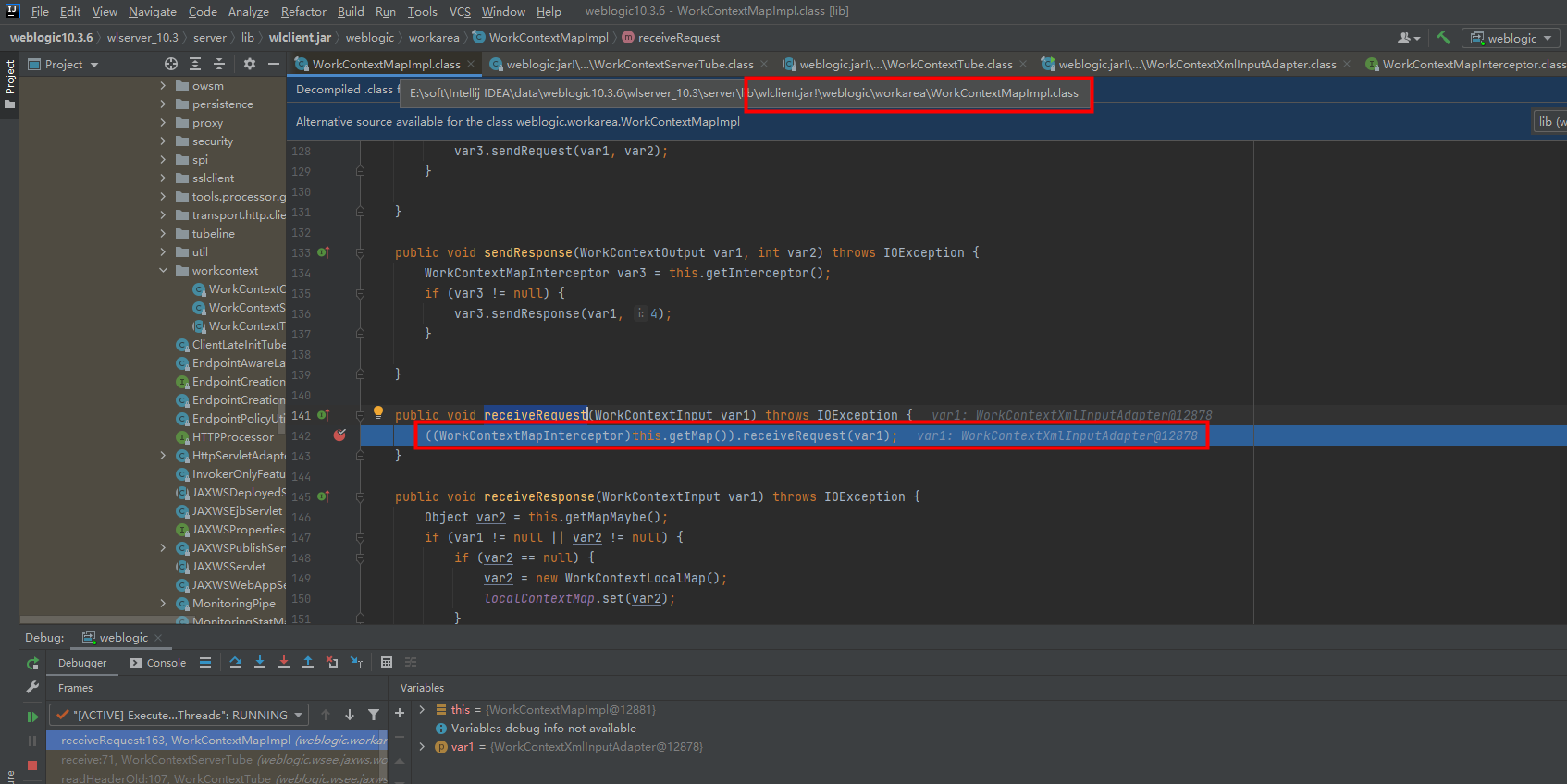
Task: Rerun the weblogic debug session
Action: point(32,663)
